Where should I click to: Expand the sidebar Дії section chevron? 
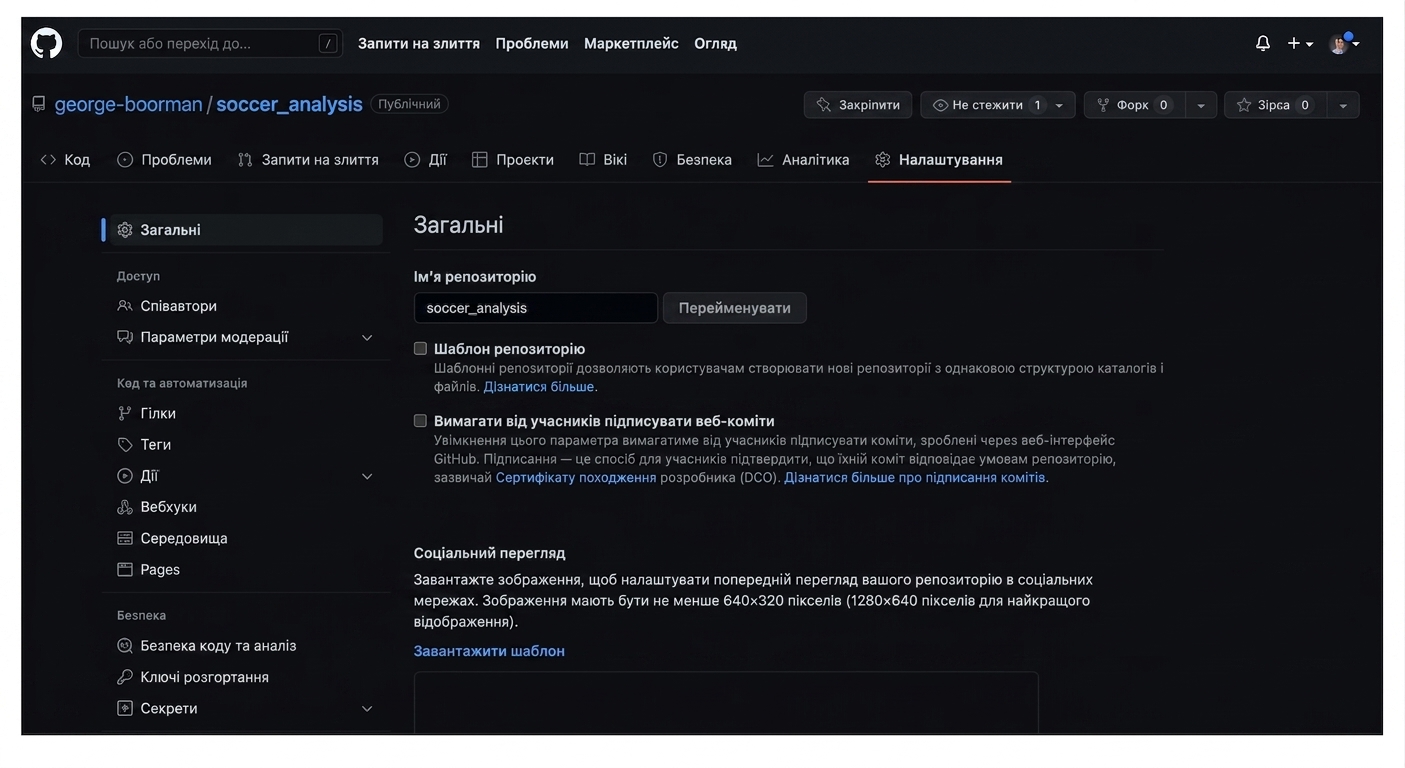click(367, 476)
